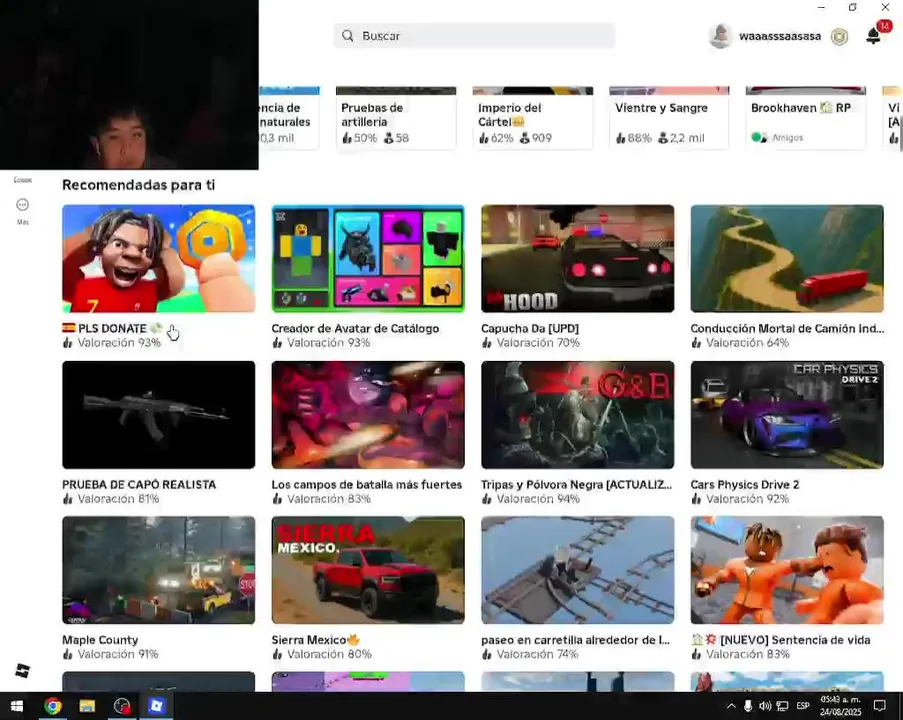
Task: Open the Brookhaven RP card
Action: (806, 119)
